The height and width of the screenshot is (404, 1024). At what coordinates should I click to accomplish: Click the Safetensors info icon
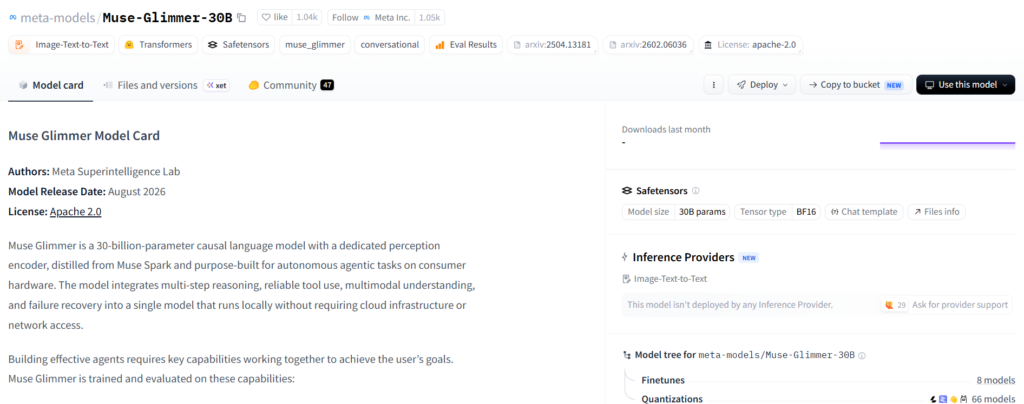click(696, 191)
